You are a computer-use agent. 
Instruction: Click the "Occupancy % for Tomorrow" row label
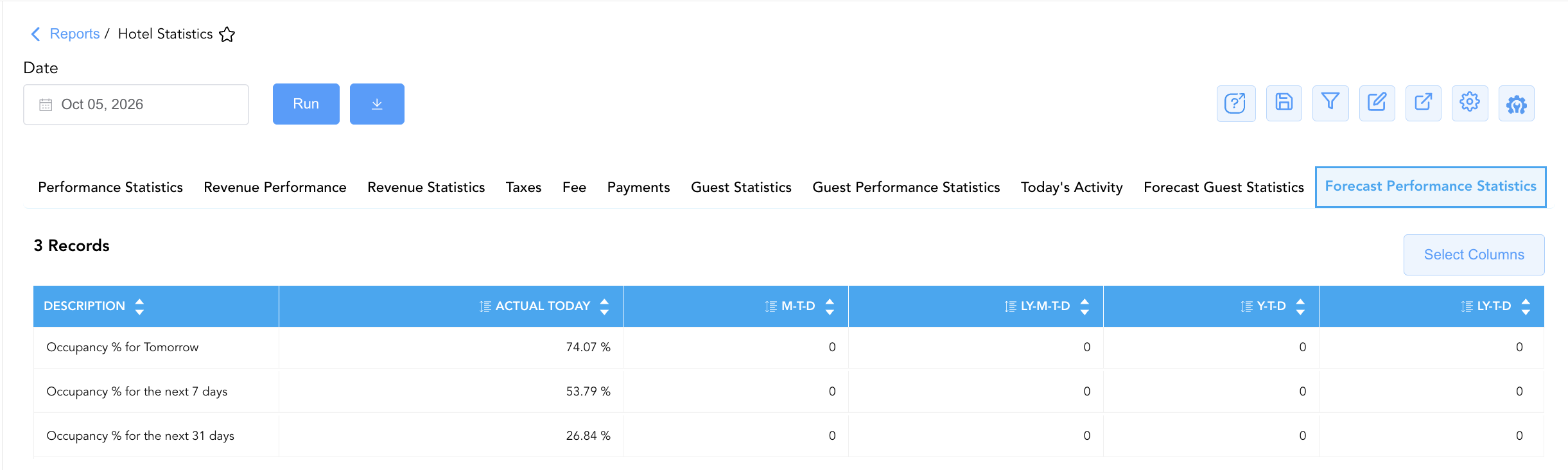[123, 347]
